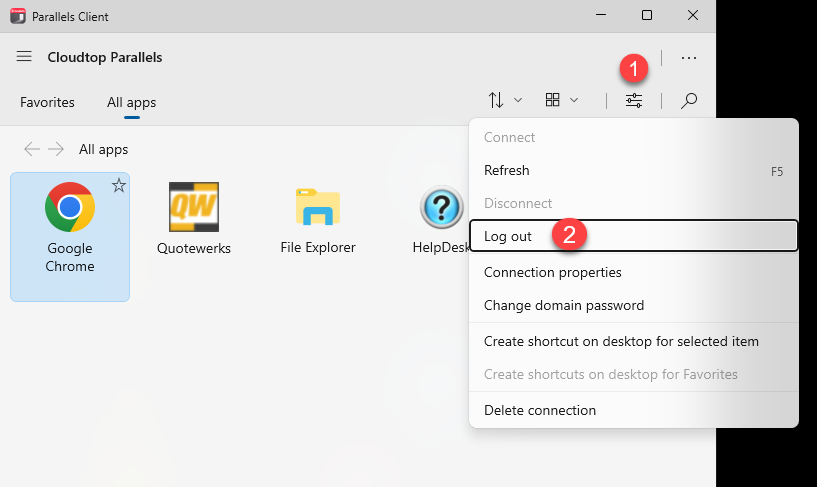Open the search magnifier icon
The width and height of the screenshot is (817, 487).
click(x=688, y=100)
